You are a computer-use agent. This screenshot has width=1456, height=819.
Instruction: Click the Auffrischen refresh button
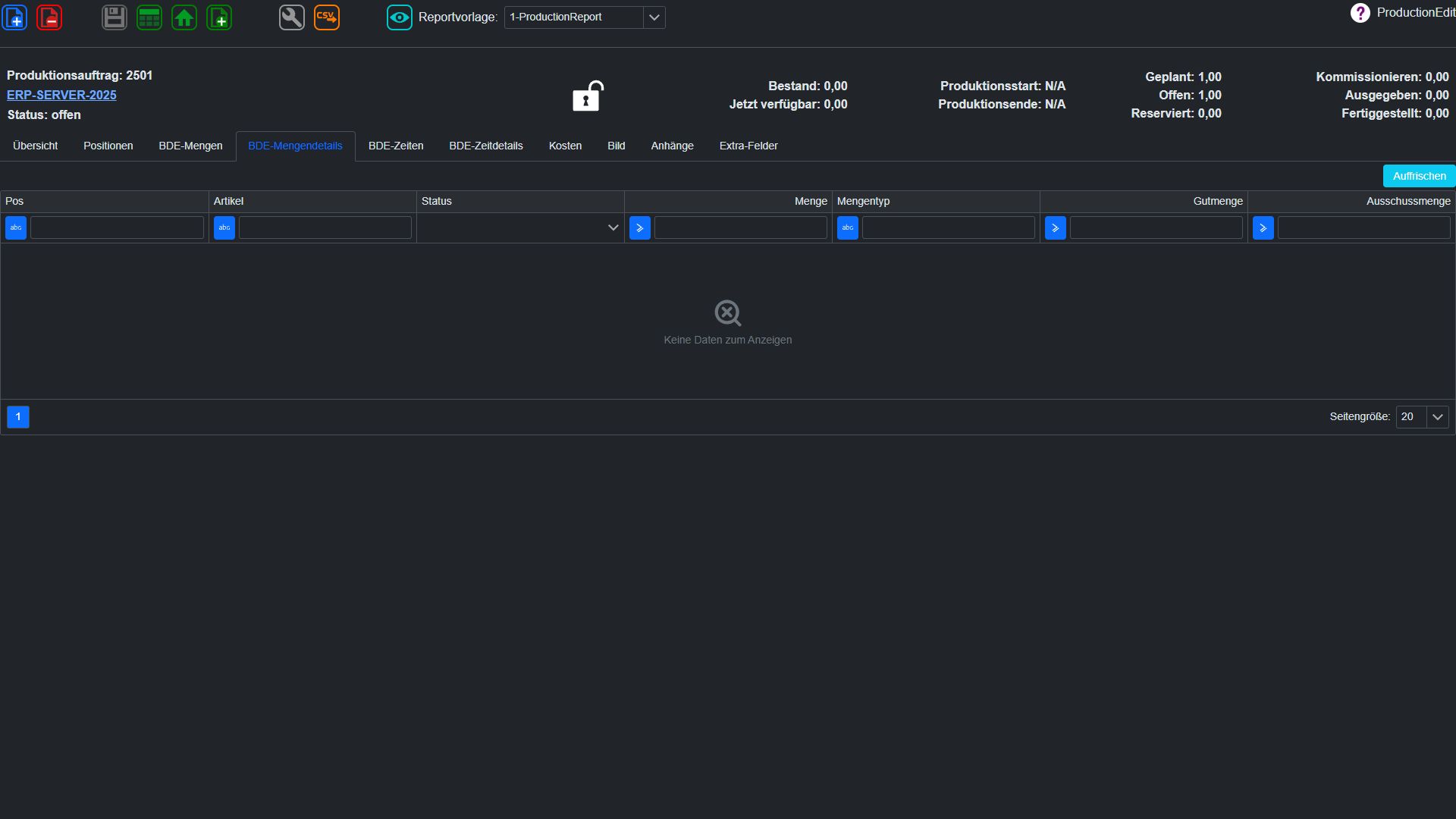point(1420,176)
